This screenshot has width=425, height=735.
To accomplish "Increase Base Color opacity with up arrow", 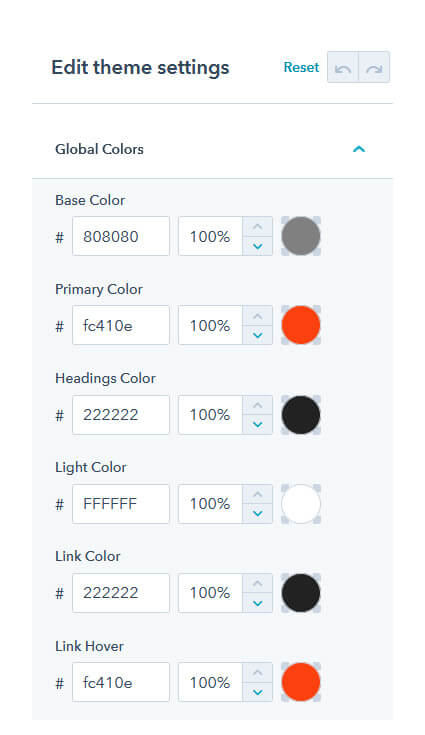I will point(257,226).
